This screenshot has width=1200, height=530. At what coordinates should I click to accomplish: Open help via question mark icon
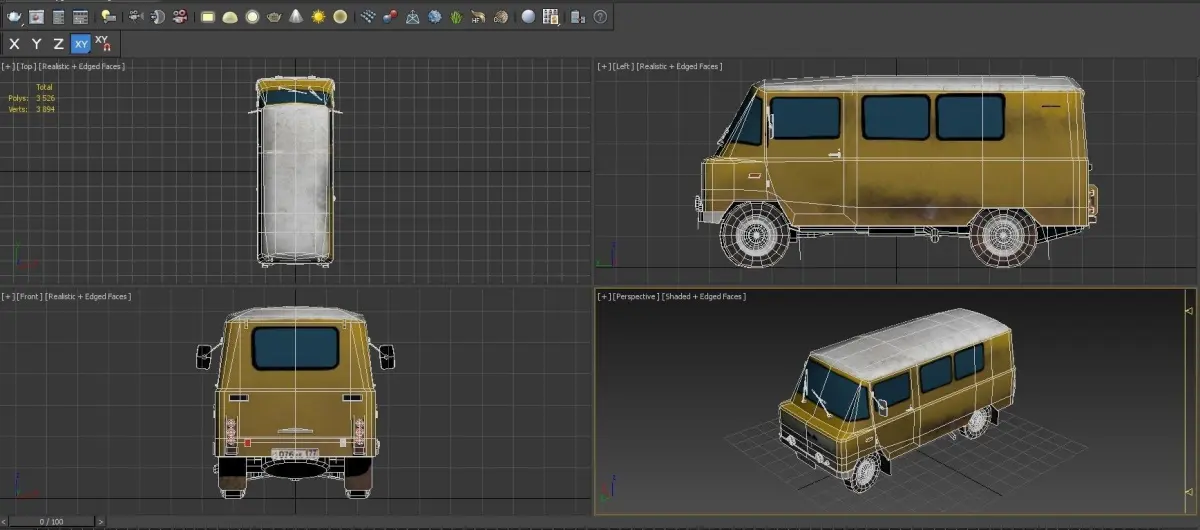600,17
